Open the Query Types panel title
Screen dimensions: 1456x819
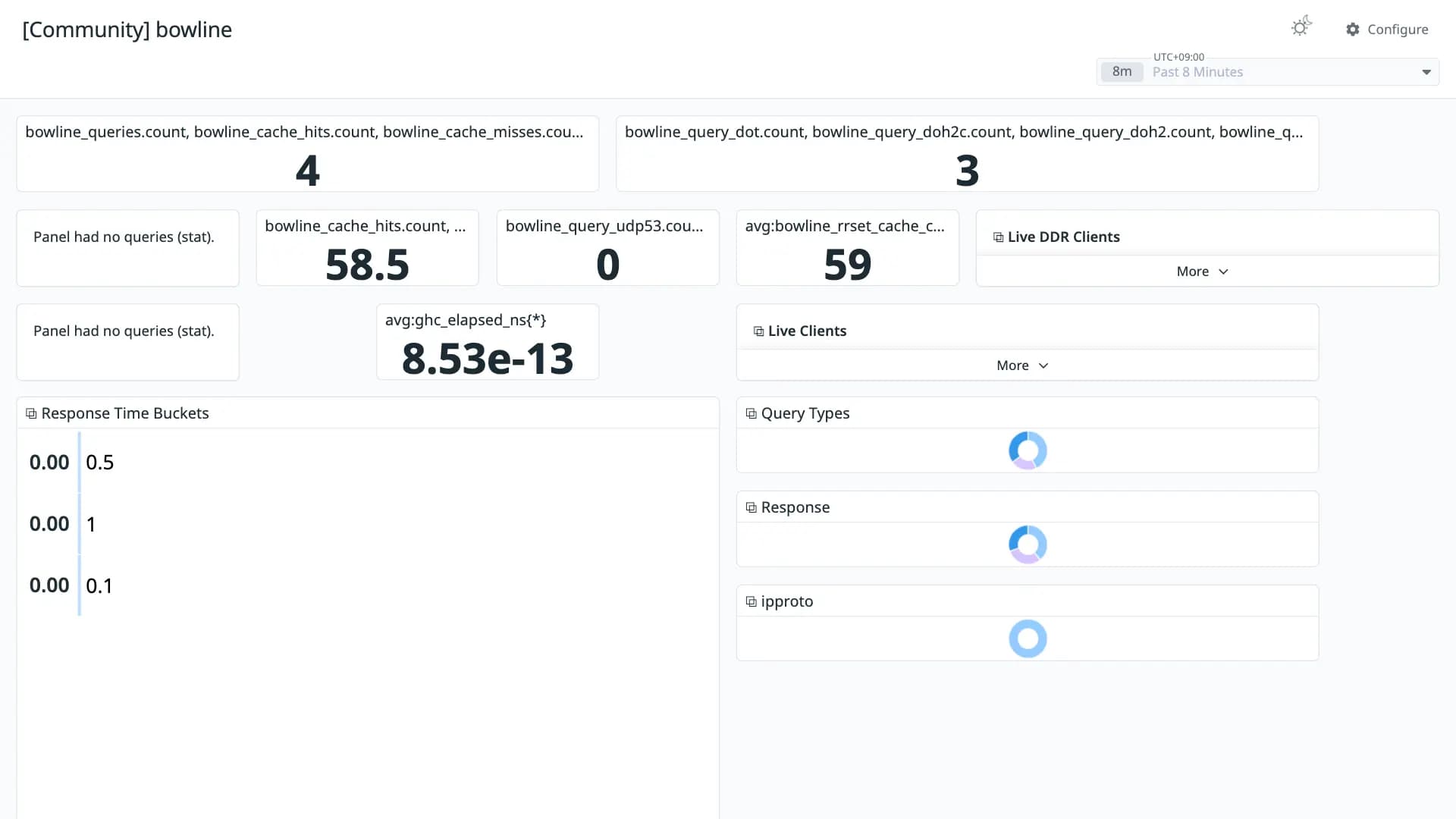pyautogui.click(x=805, y=413)
